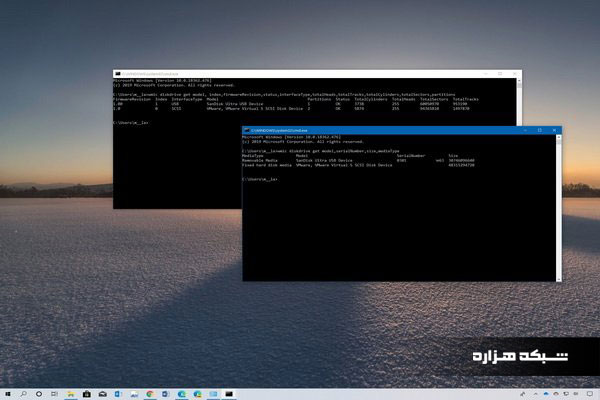The height and width of the screenshot is (400, 600).
Task: Select the Command Prompt taskbar icon
Action: (229, 394)
